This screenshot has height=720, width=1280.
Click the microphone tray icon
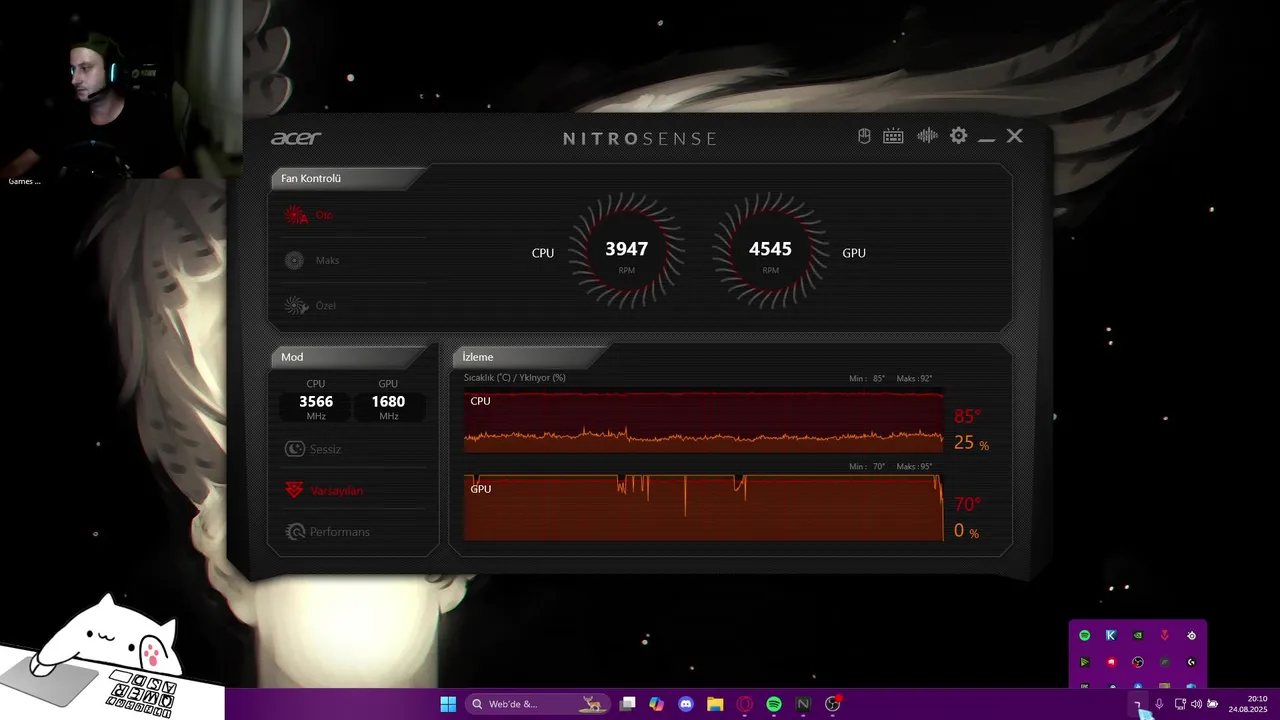[x=1159, y=704]
